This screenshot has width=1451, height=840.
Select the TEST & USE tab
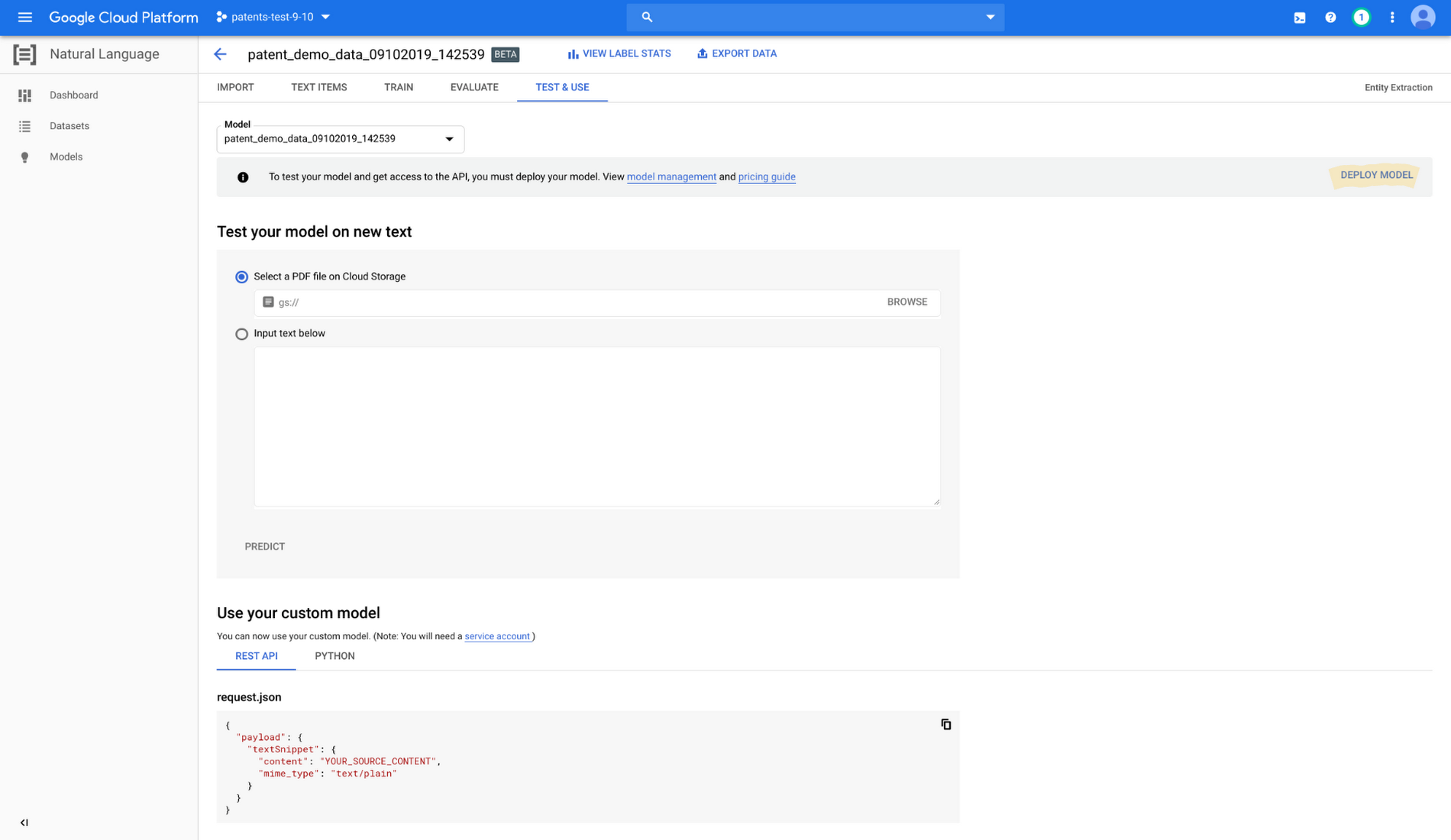tap(562, 87)
